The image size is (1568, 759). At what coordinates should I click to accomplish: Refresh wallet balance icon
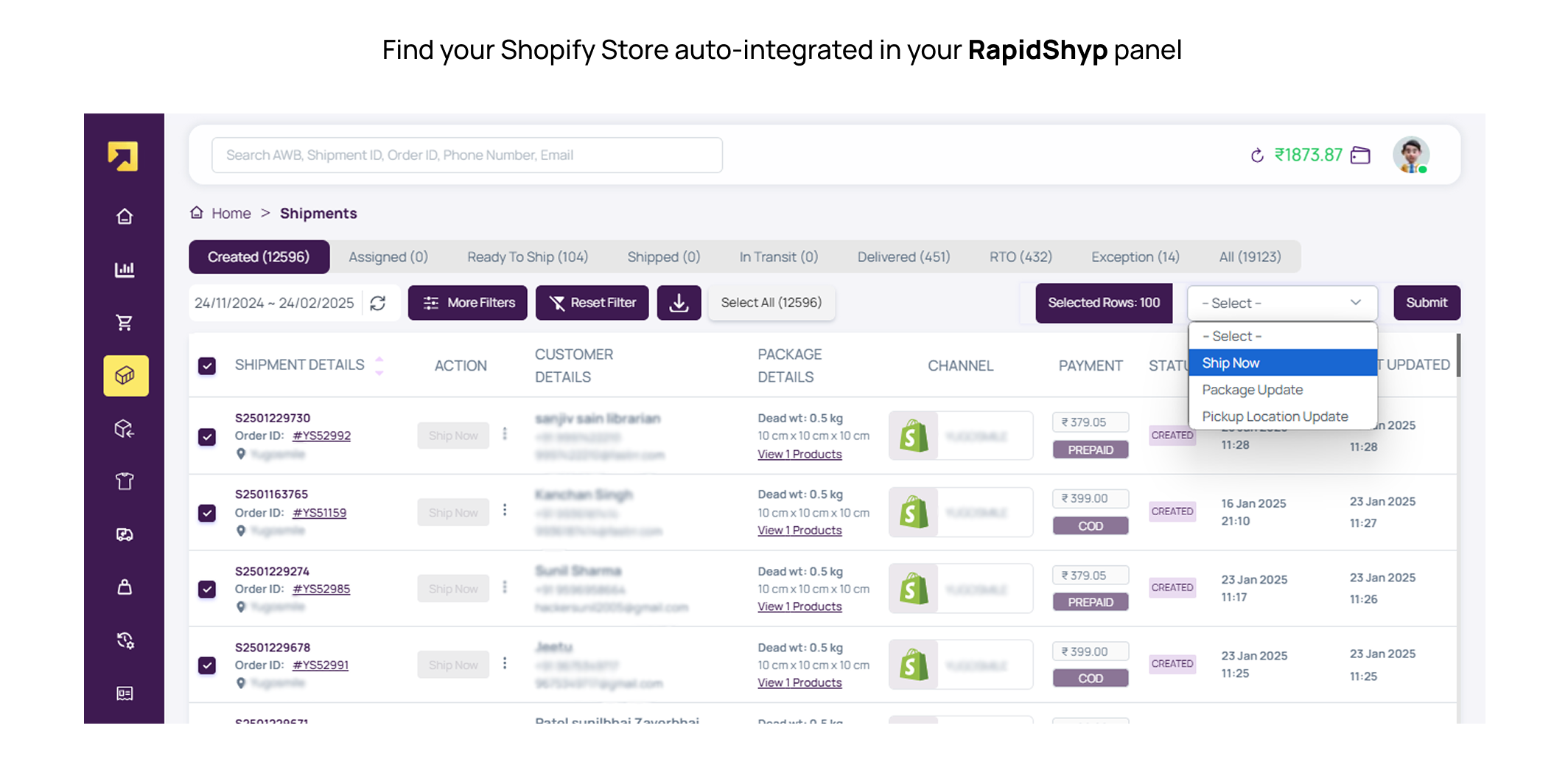tap(1258, 155)
